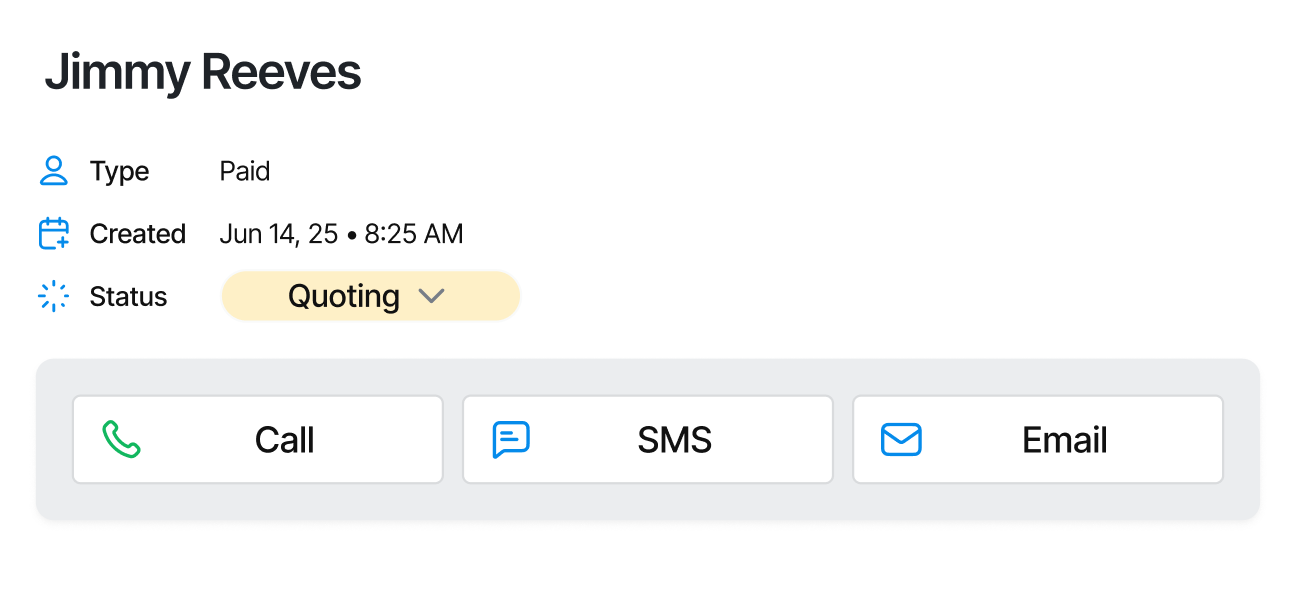Click the person icon next to Type

click(52, 170)
